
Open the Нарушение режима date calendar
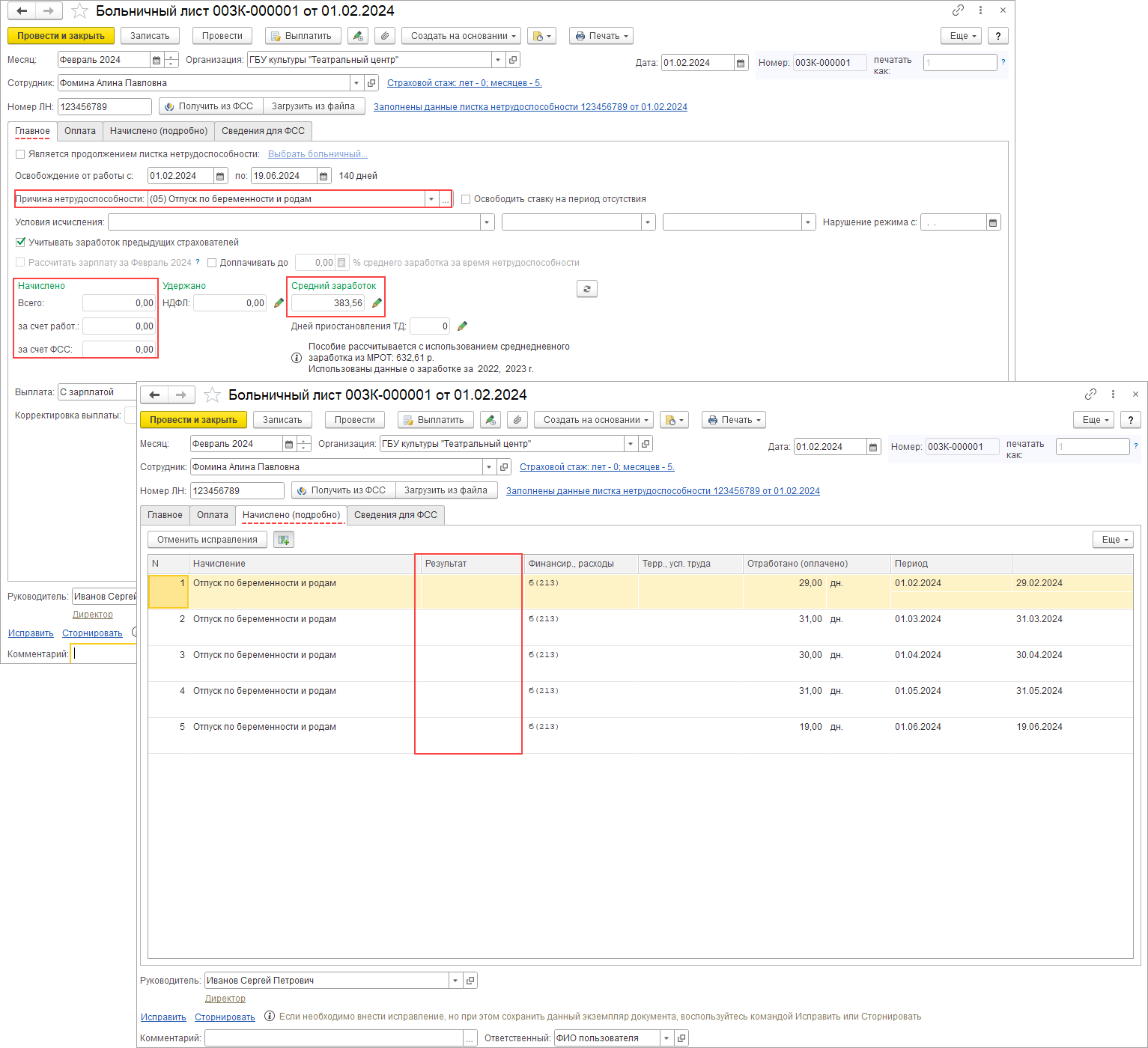(993, 222)
